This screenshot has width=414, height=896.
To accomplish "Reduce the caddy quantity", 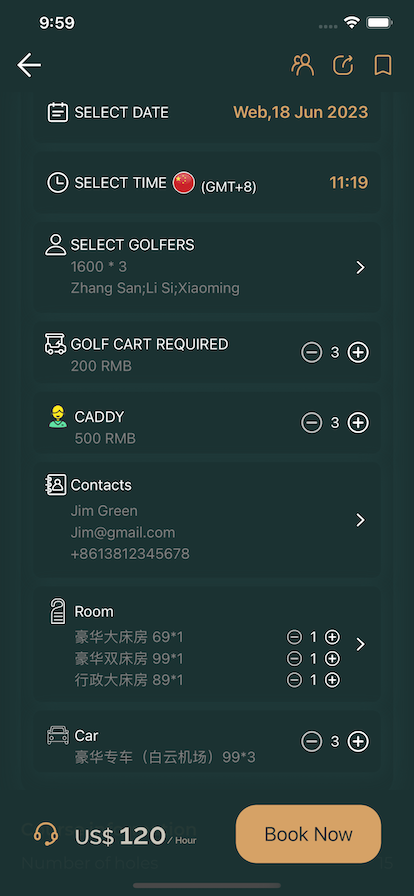I will [312, 423].
